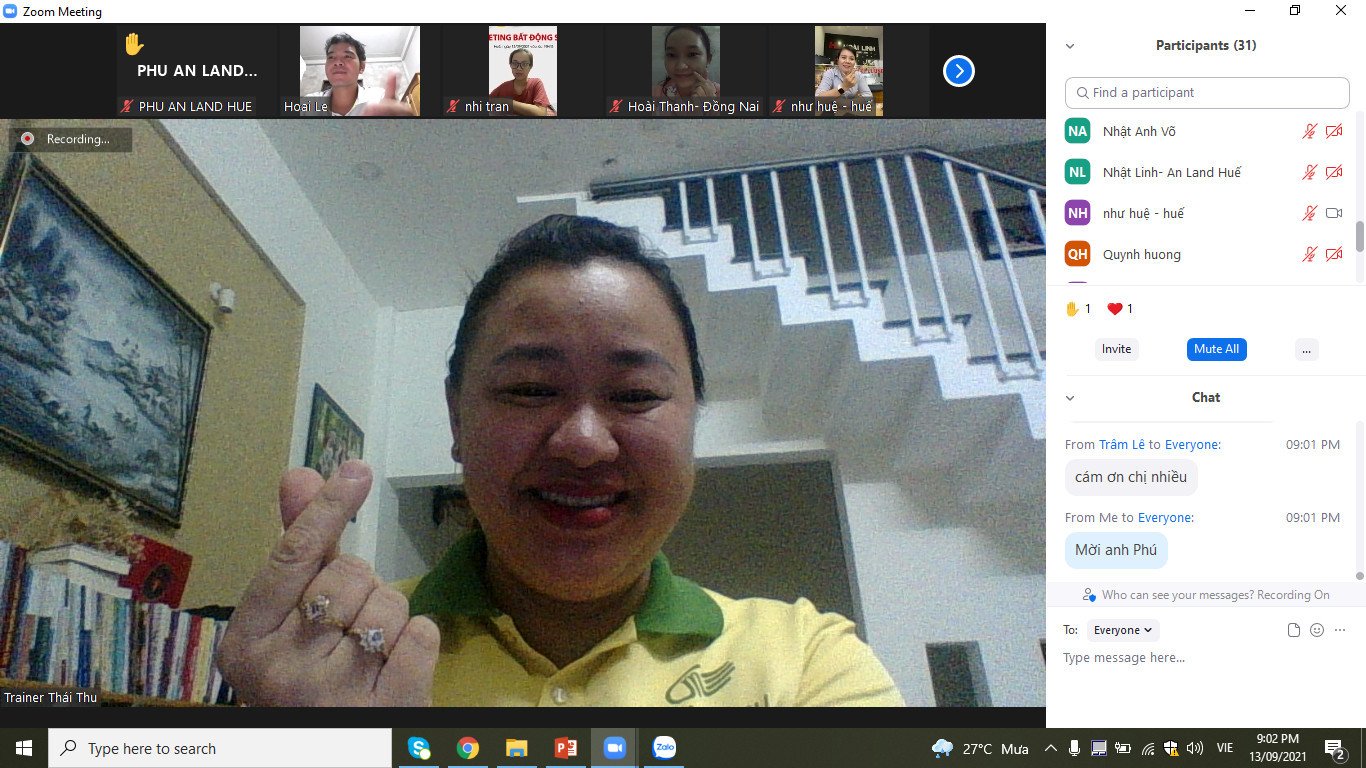Viewport: 1366px width, 768px height.
Task: Open PowerPoint from the taskbar
Action: (566, 748)
